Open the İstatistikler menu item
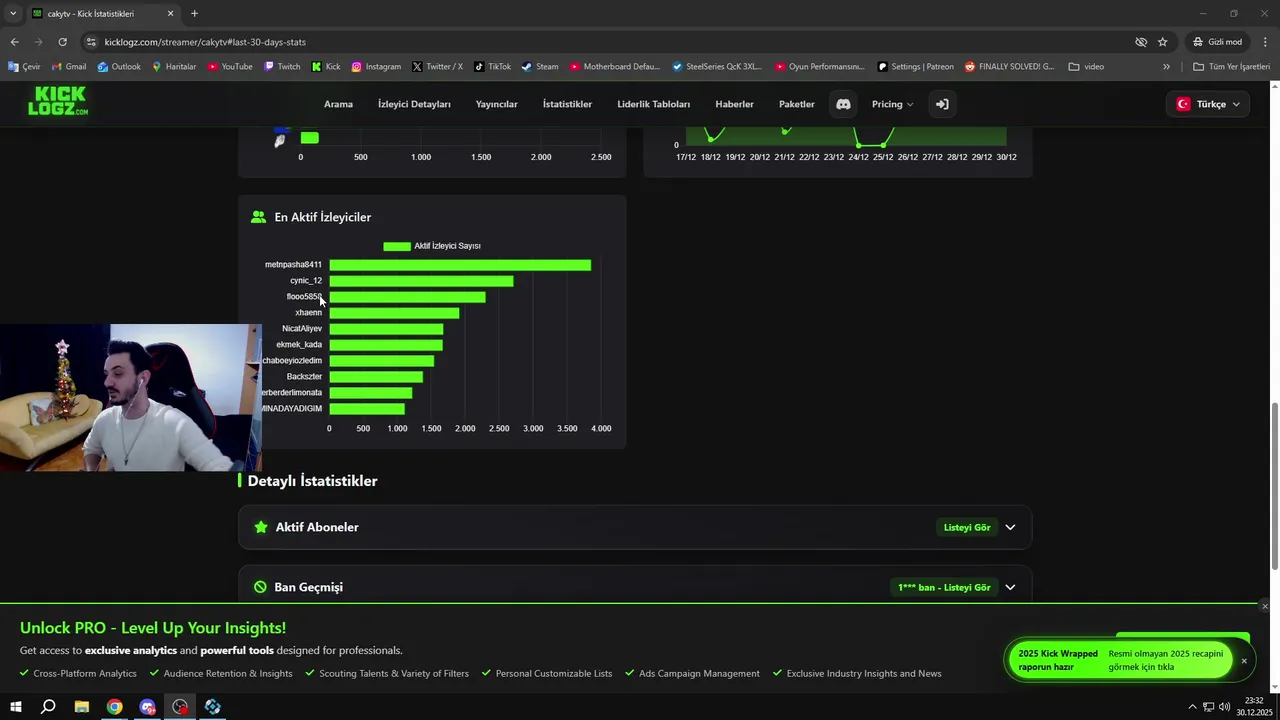Screen dimensions: 1280x720 [x=567, y=104]
